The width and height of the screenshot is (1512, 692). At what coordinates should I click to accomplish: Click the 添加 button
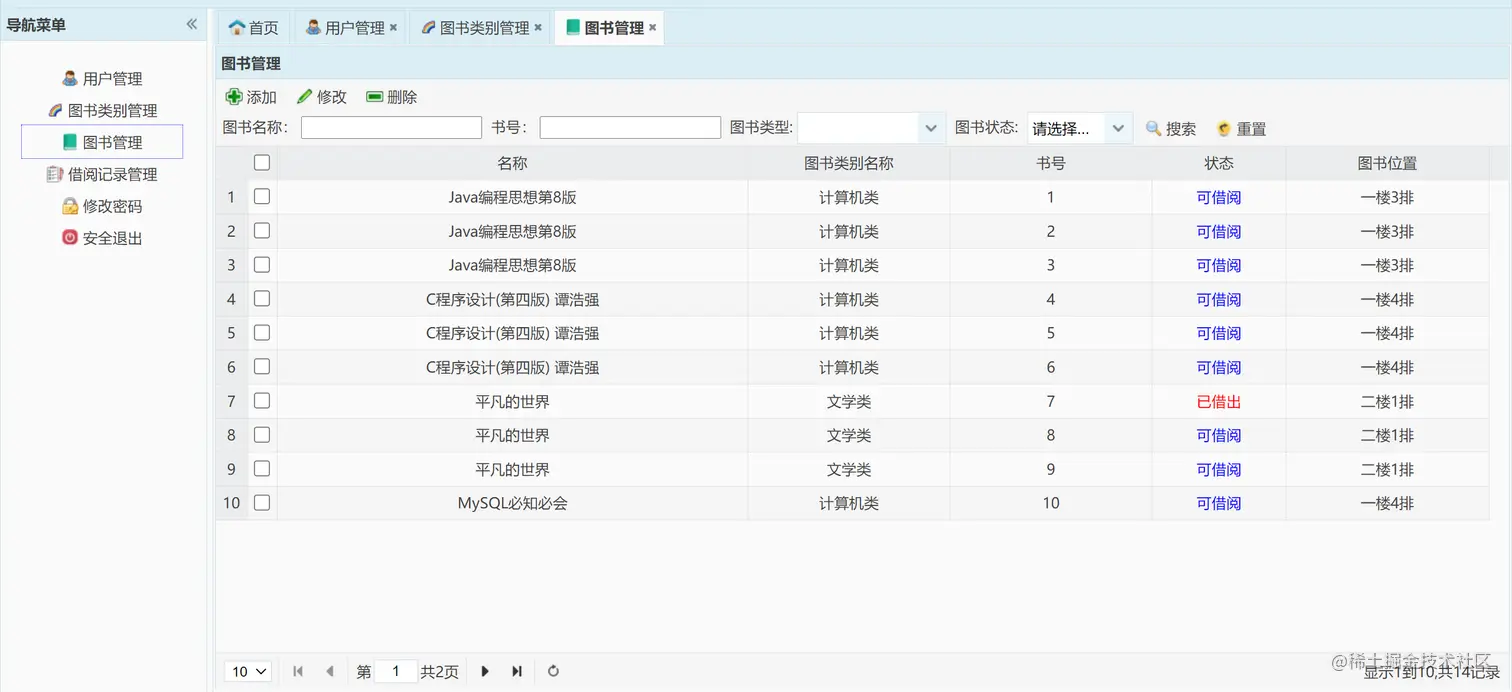coord(251,97)
